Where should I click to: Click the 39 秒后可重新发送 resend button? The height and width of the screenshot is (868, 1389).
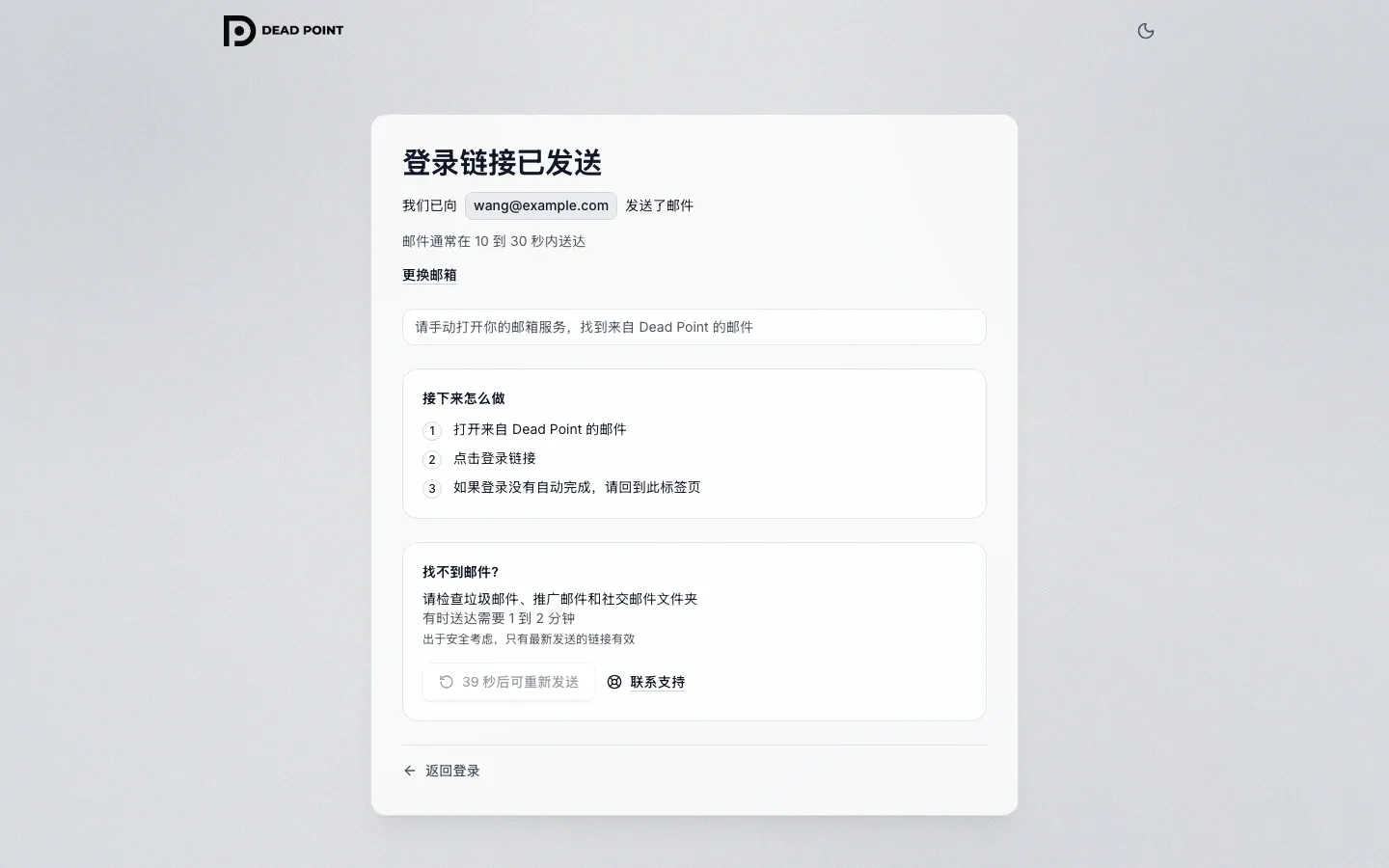[508, 682]
